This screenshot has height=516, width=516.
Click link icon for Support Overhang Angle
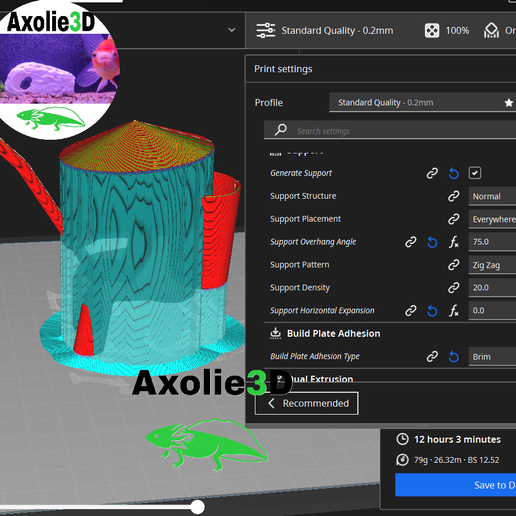coord(411,242)
